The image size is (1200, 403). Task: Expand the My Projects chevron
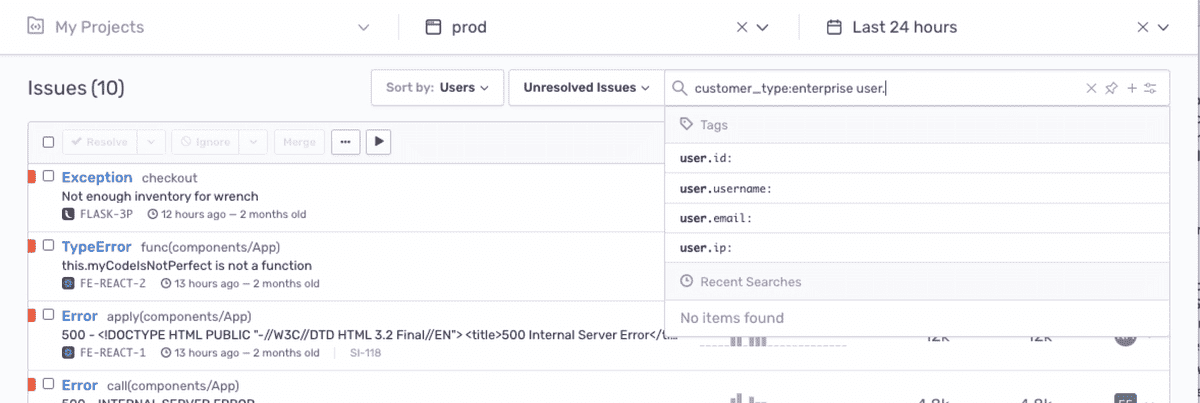pos(364,27)
